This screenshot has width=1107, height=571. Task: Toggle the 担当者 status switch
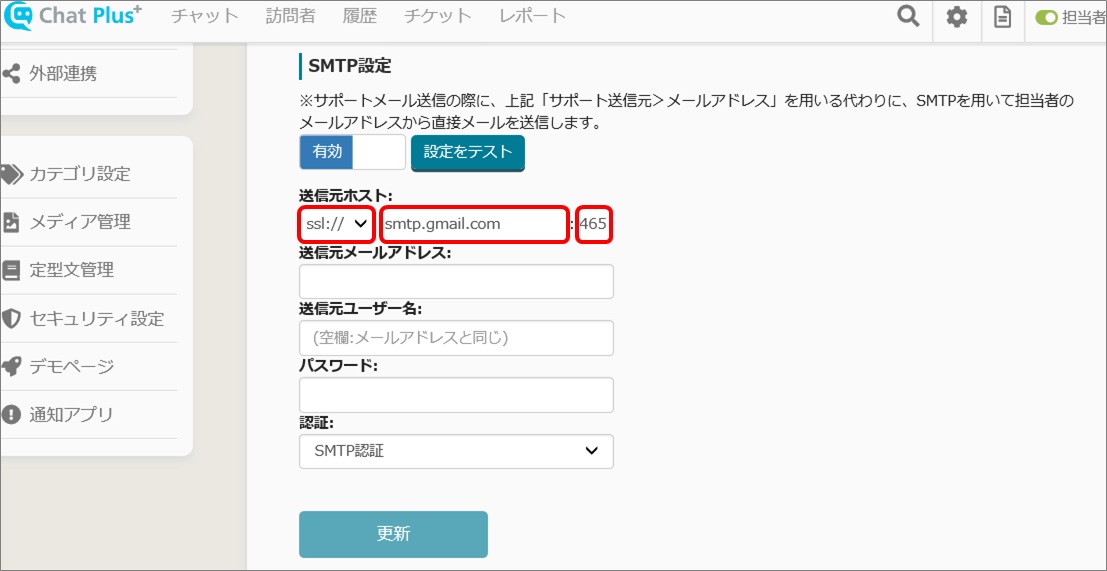click(1046, 18)
